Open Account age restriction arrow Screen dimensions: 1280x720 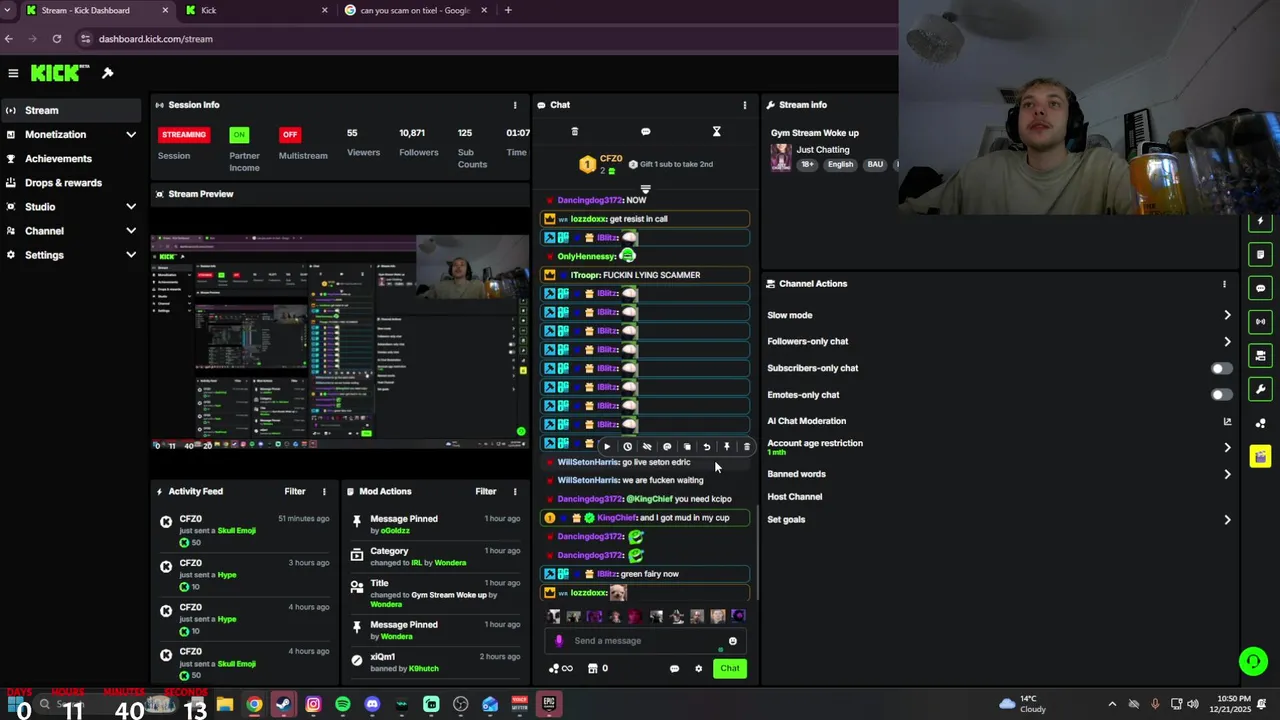[1227, 447]
